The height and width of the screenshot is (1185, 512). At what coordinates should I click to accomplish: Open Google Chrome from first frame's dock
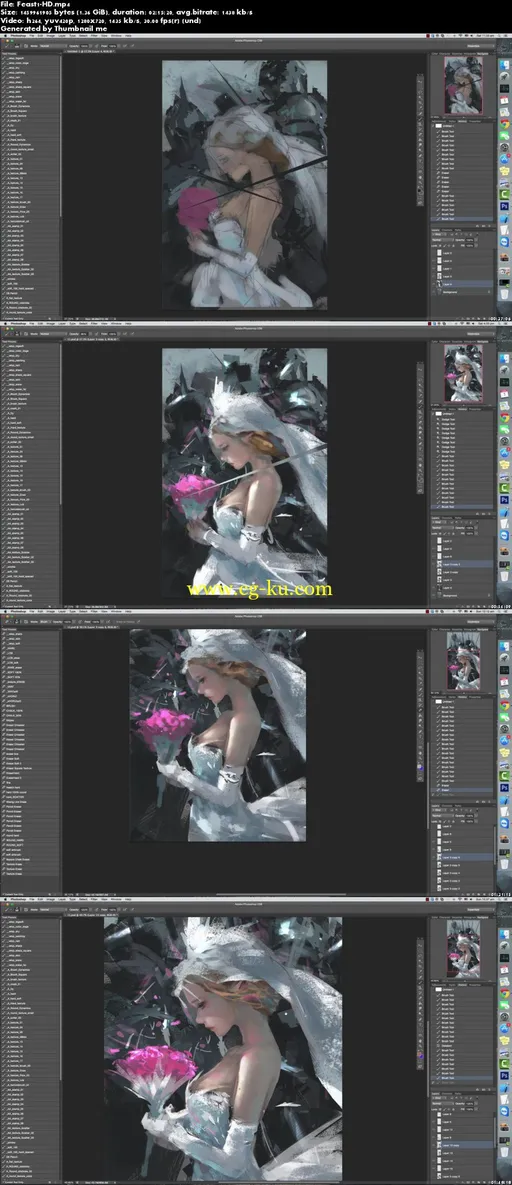(x=504, y=125)
